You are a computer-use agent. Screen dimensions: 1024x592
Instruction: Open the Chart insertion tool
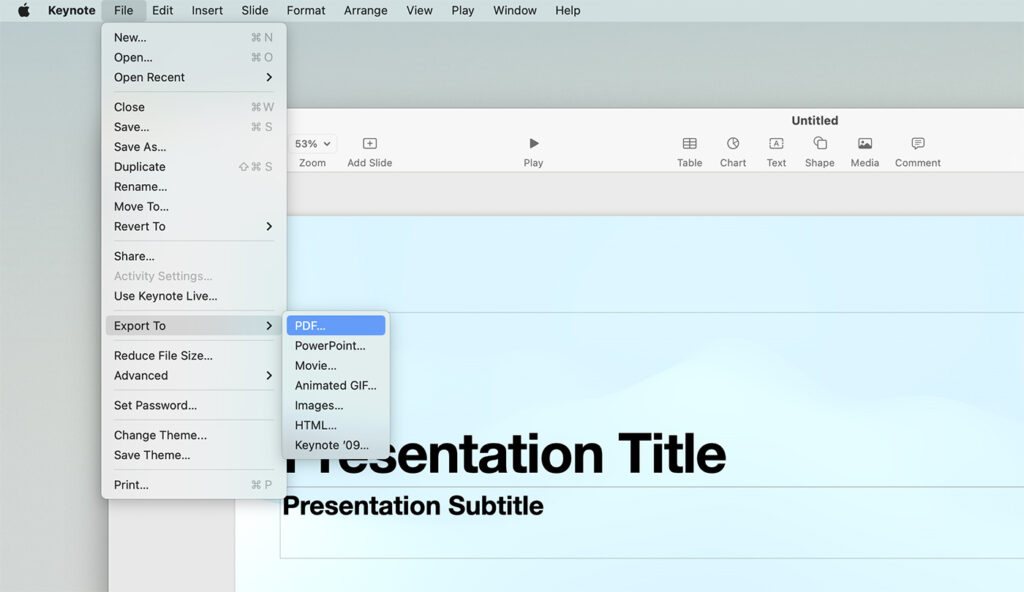[733, 150]
